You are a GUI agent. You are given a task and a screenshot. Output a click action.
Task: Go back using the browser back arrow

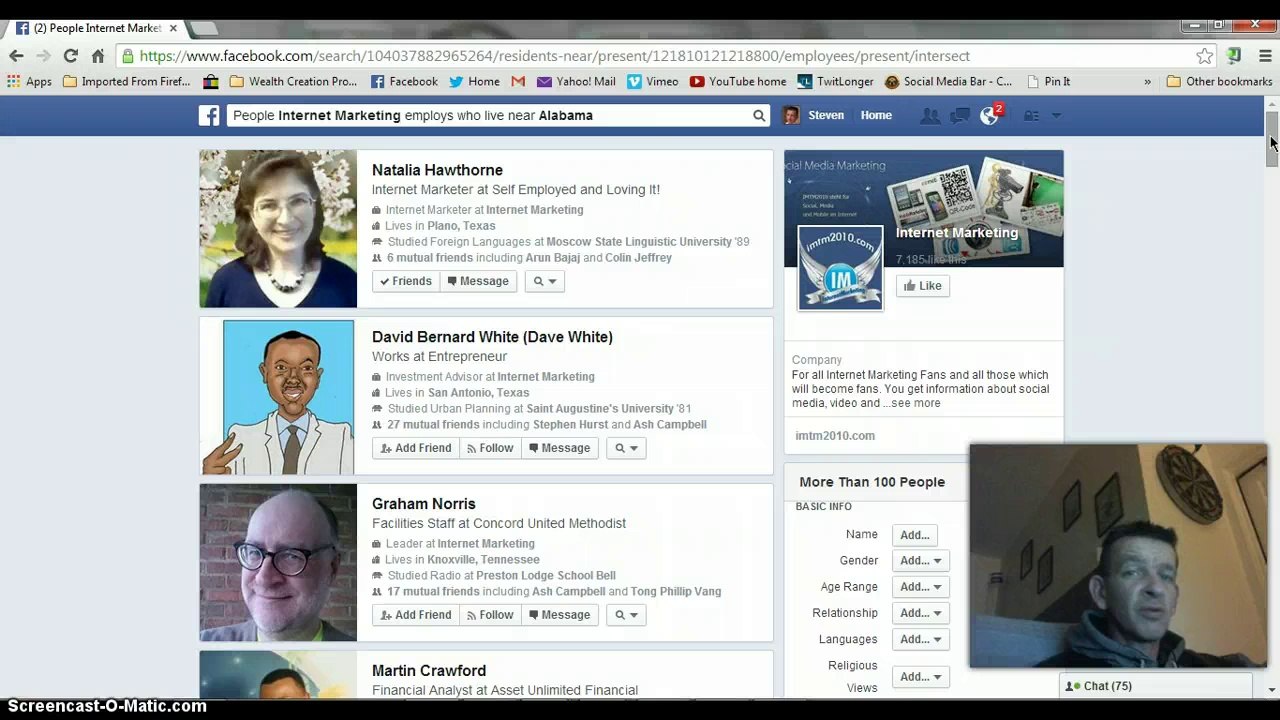tap(16, 56)
